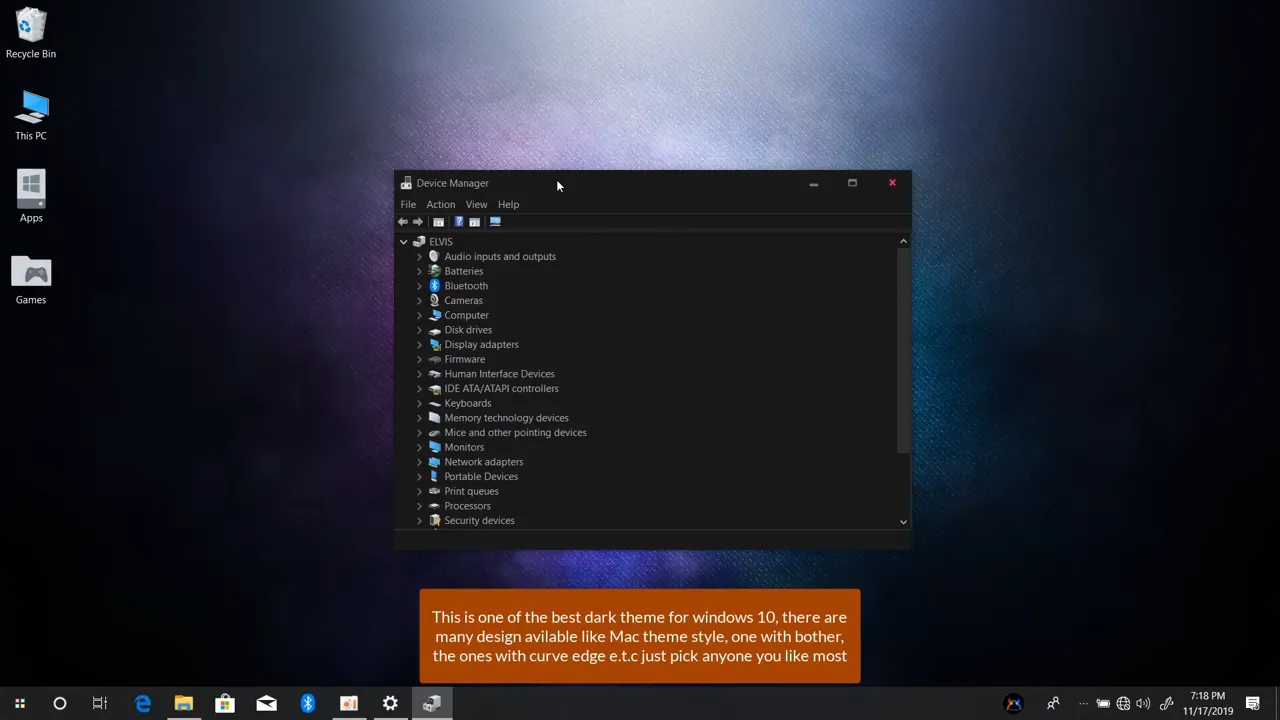Click the blue Help toolbar icon
Viewport: 1280px width, 720px height.
tap(459, 222)
